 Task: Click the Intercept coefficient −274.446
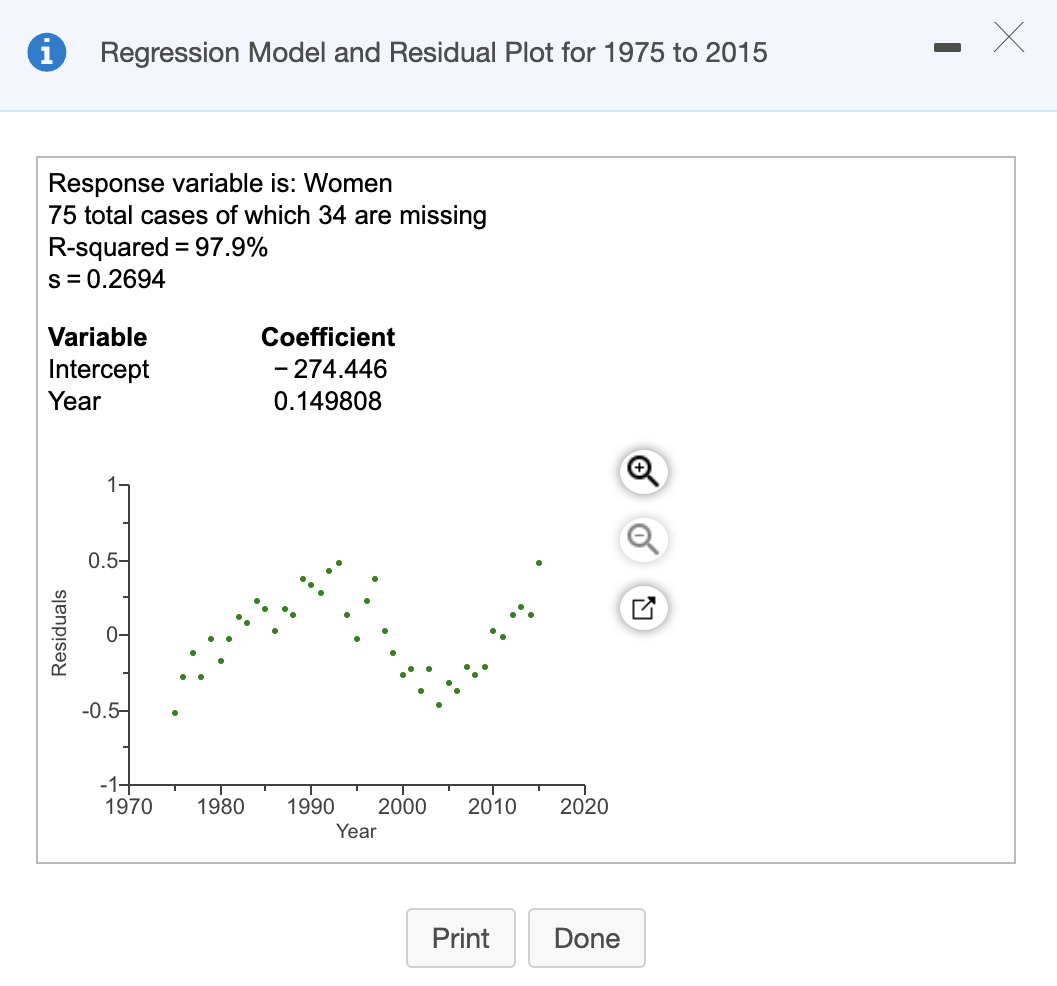pyautogui.click(x=330, y=369)
